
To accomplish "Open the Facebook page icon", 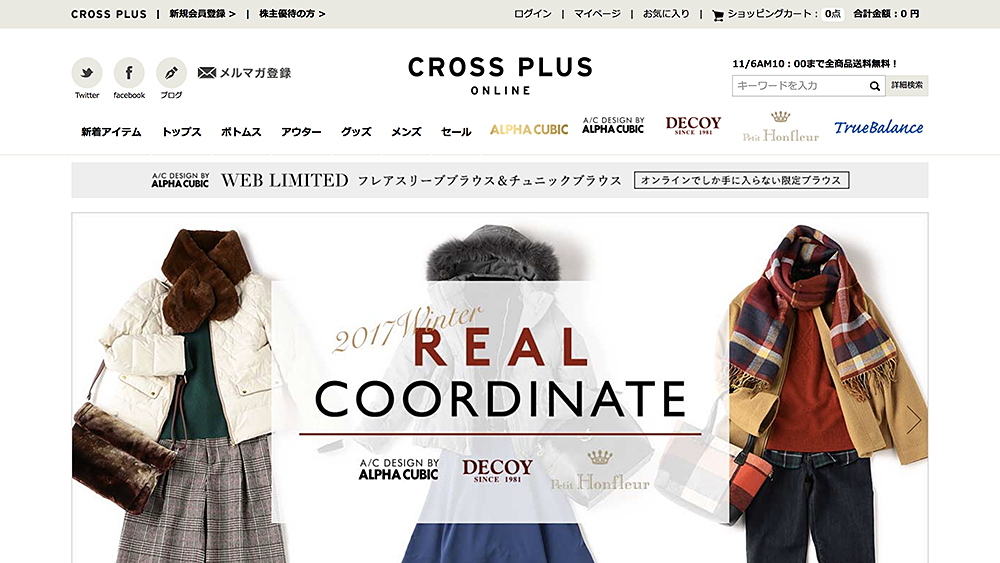I will [x=129, y=73].
